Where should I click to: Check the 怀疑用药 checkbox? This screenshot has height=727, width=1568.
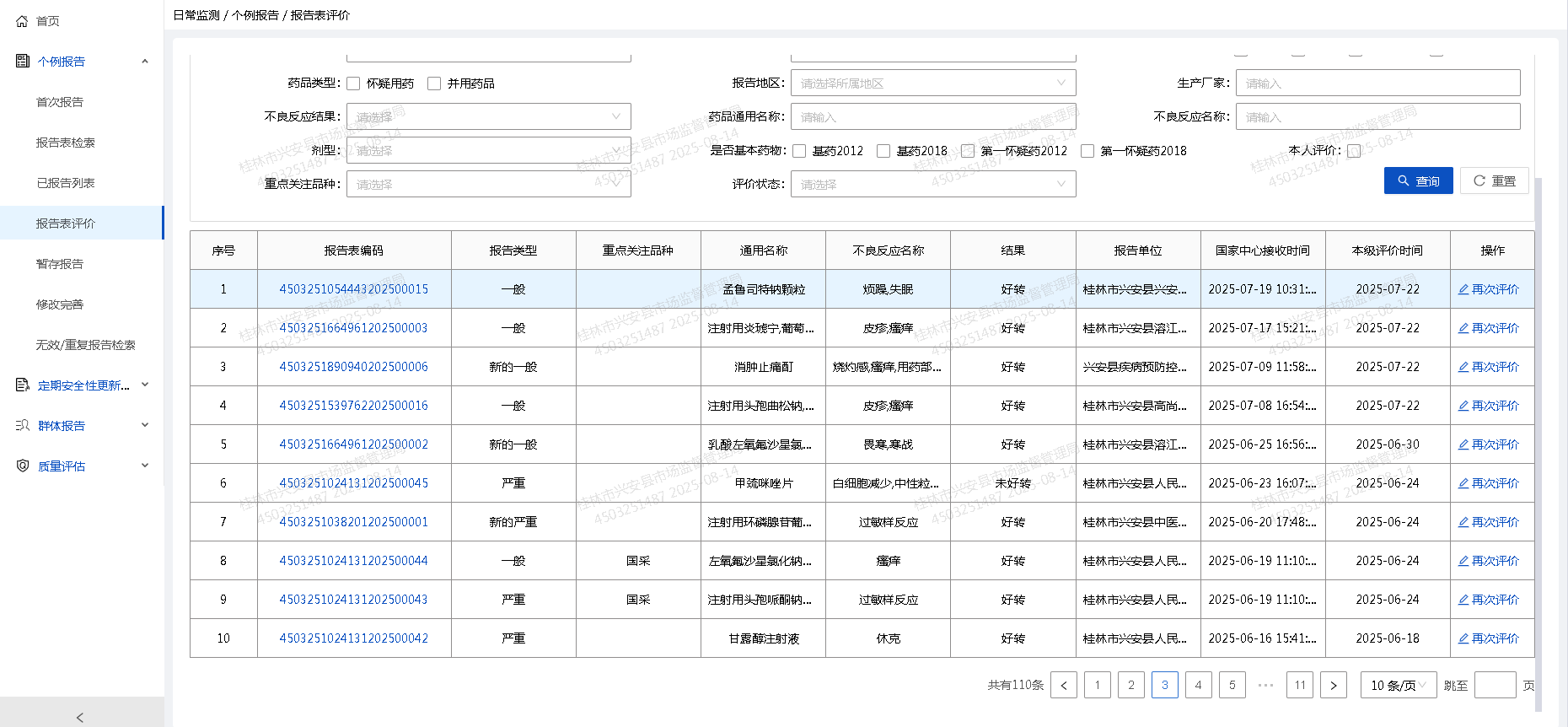[354, 83]
